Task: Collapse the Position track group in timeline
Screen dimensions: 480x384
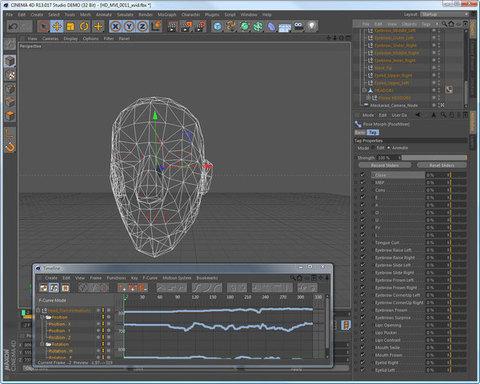Action: (x=42, y=317)
